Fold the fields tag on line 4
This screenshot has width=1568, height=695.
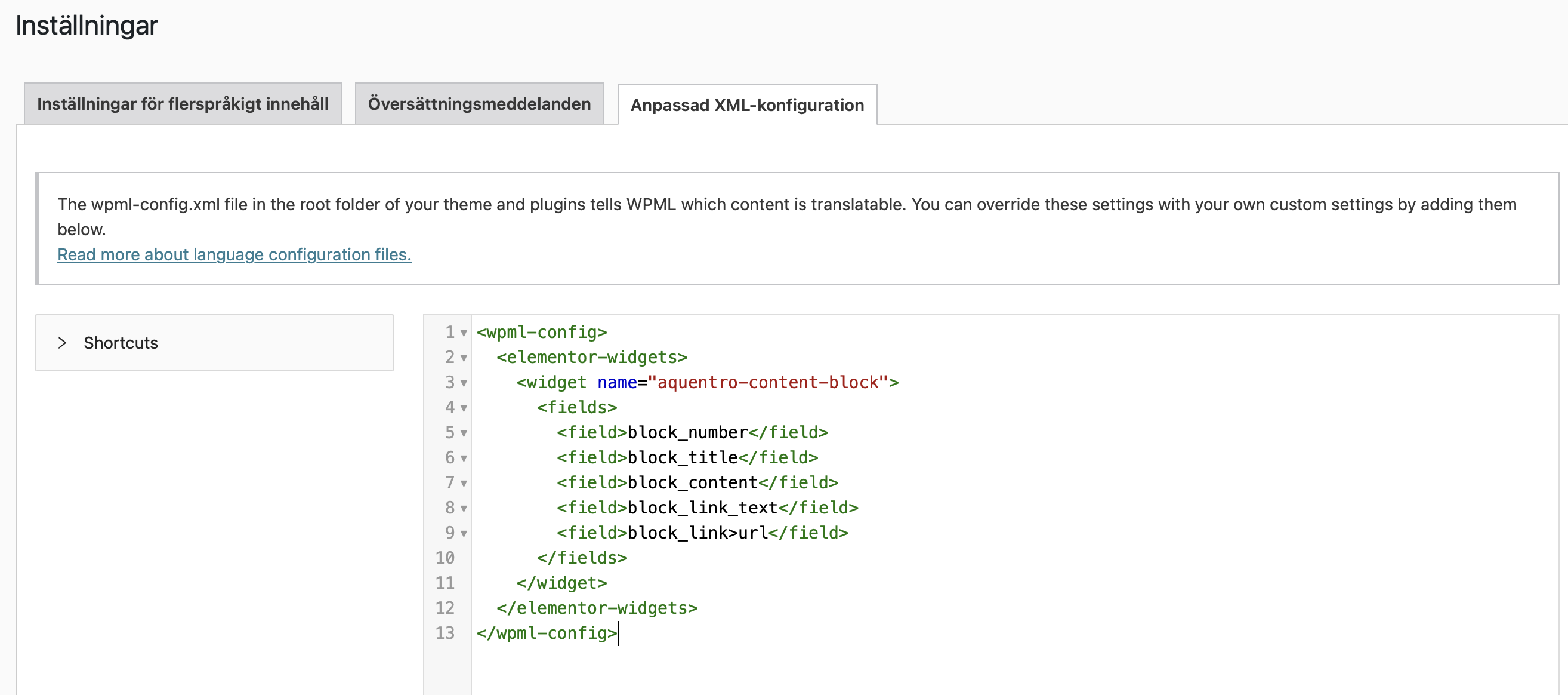click(x=464, y=408)
